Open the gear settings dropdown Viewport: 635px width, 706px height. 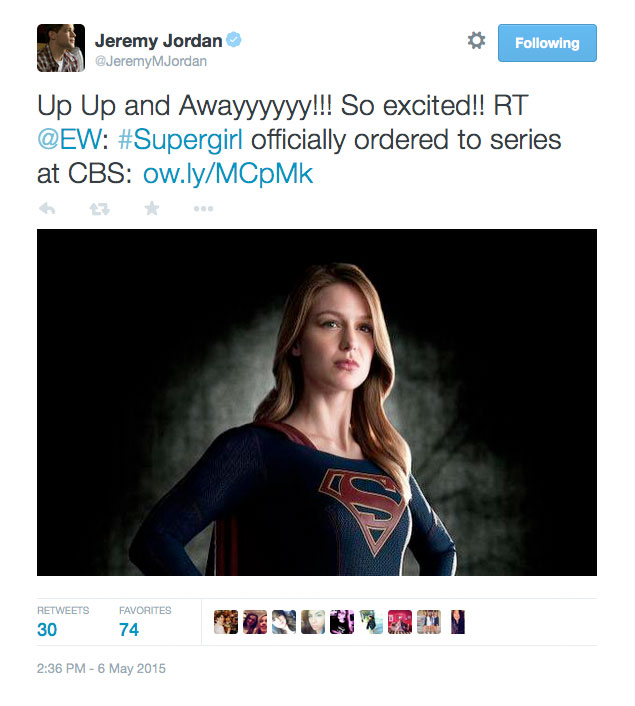476,41
